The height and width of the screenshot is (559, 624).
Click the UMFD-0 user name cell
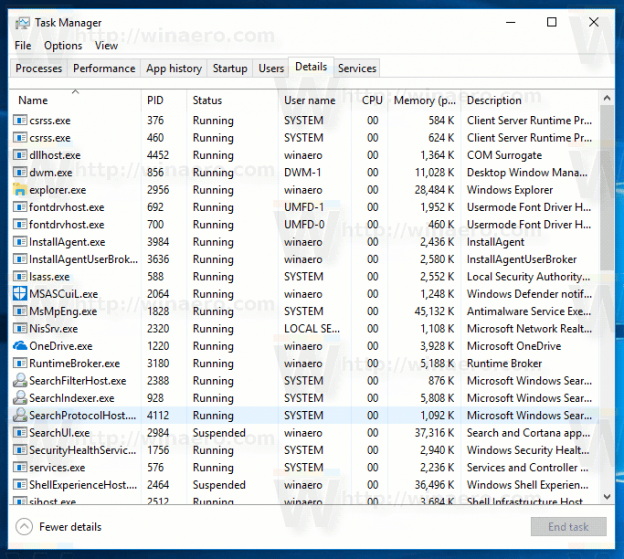(304, 224)
